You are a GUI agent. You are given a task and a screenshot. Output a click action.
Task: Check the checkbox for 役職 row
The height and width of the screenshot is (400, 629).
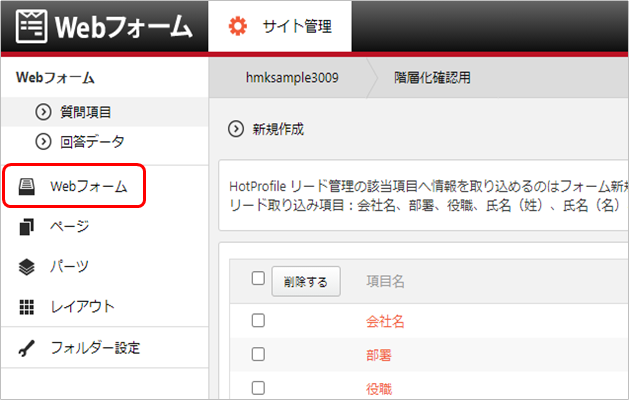258,388
